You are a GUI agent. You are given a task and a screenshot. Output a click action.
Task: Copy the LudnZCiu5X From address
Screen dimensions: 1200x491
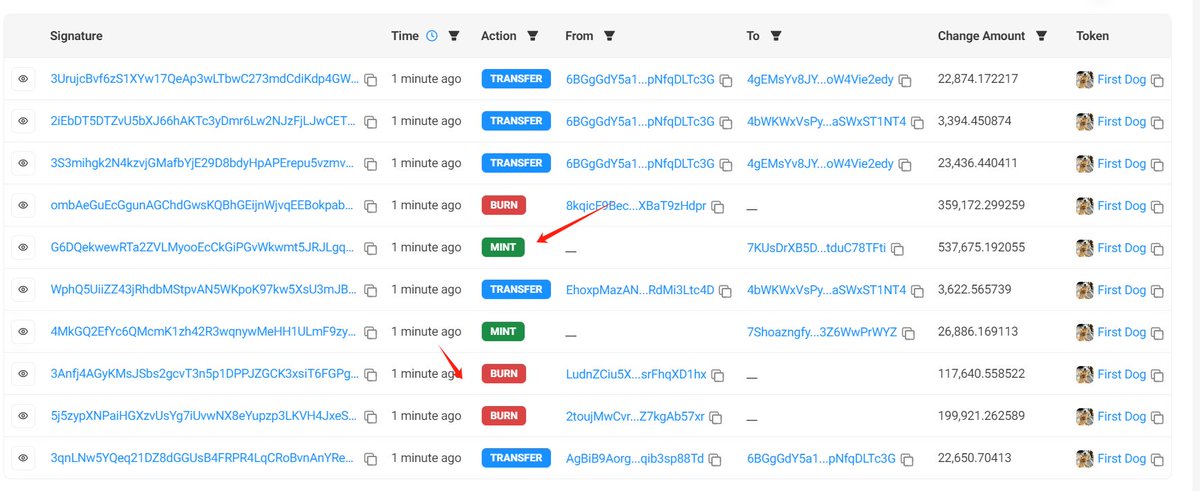[x=717, y=375]
